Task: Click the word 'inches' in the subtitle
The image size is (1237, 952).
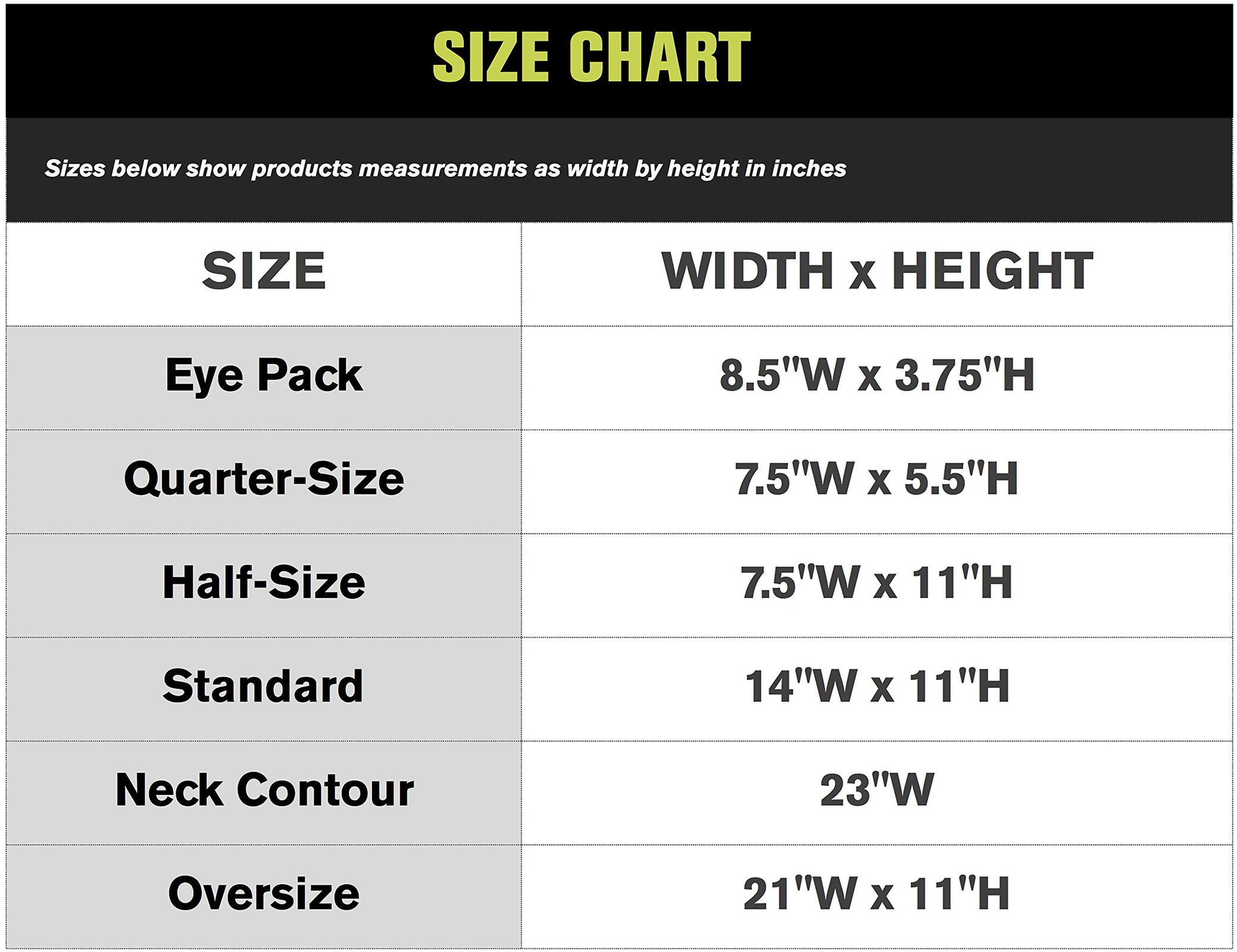Action: click(x=808, y=169)
